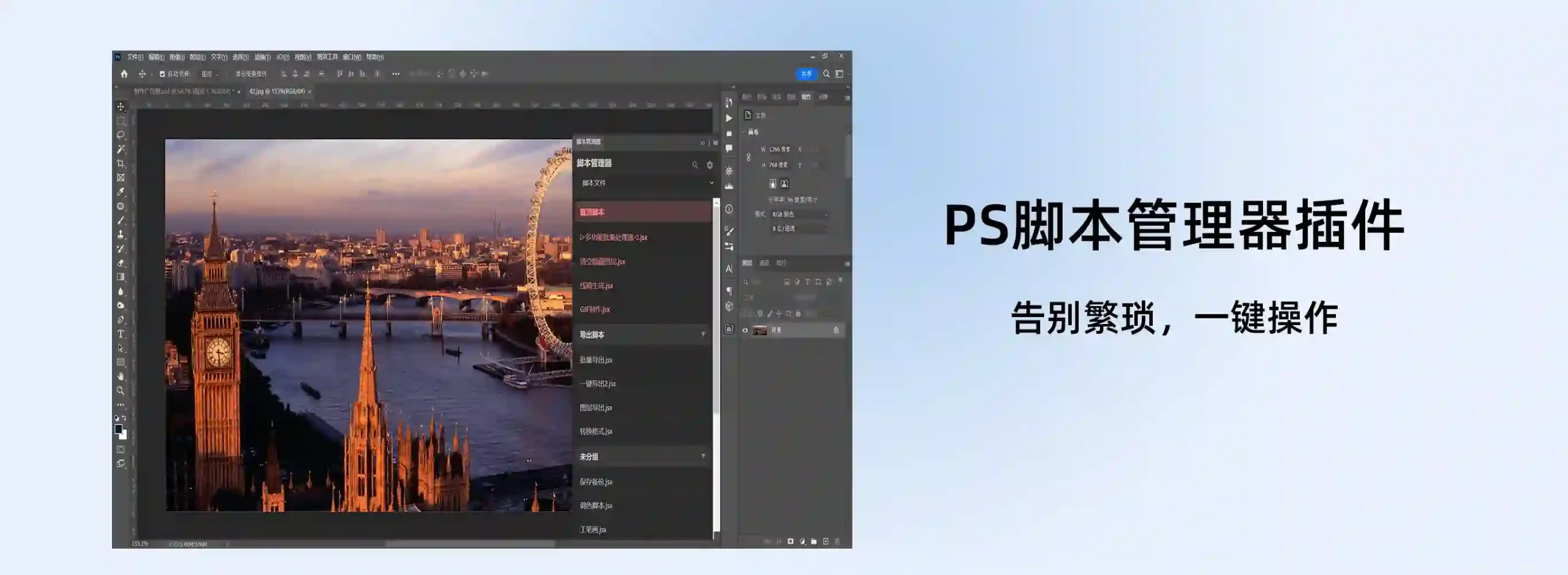Hide the 背景 layer visibility eye
The height and width of the screenshot is (575, 1568).
click(x=746, y=330)
